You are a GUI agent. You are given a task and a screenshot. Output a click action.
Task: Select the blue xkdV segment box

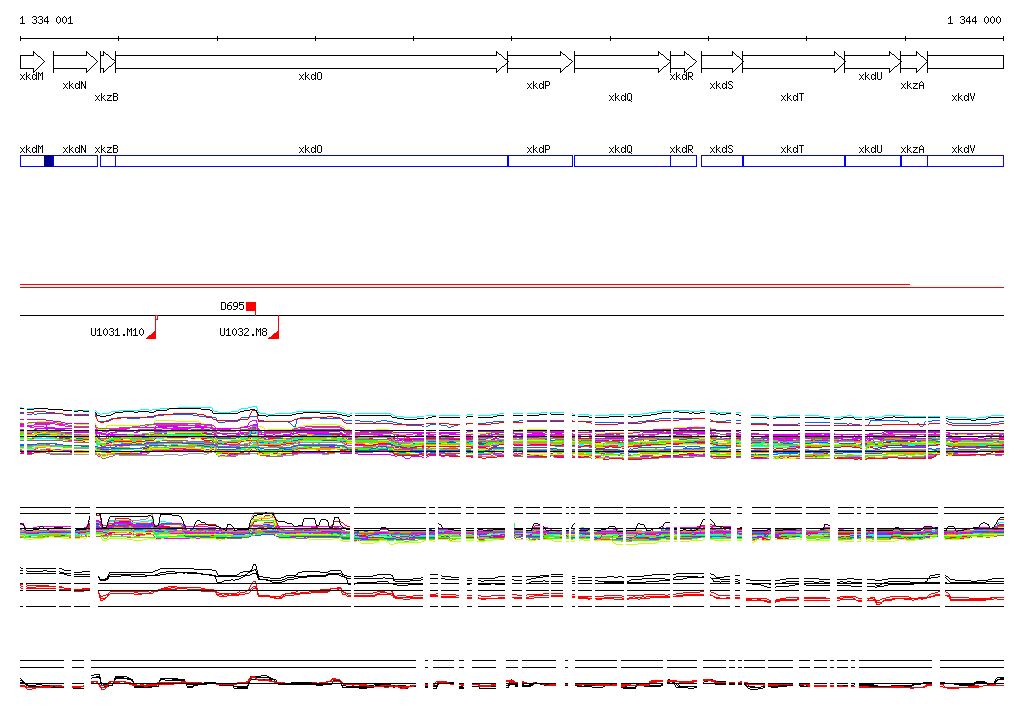[x=966, y=161]
